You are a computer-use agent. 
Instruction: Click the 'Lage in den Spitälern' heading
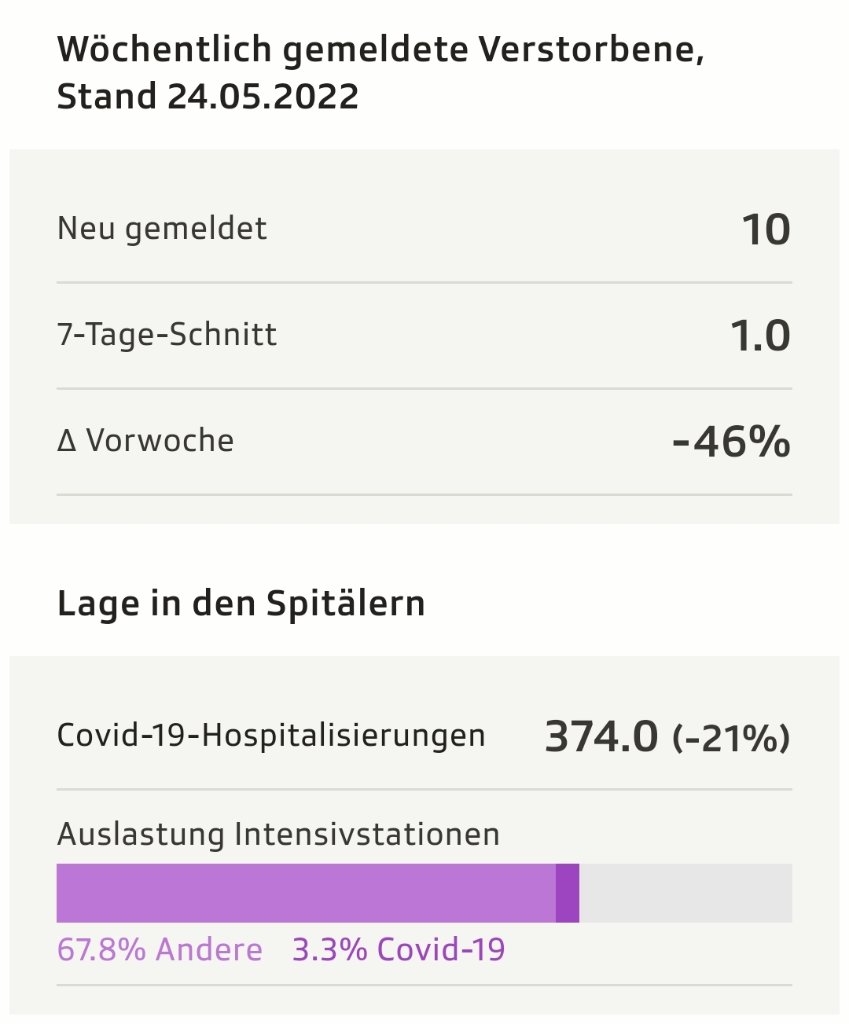241,604
